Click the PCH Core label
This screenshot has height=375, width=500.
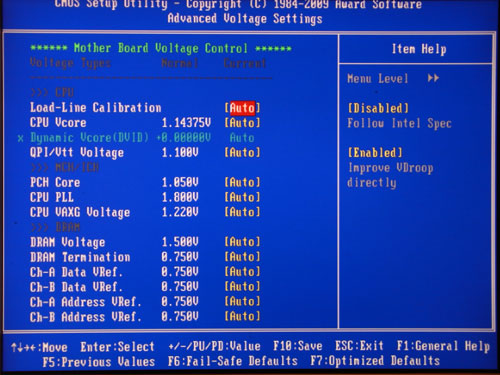(55, 182)
